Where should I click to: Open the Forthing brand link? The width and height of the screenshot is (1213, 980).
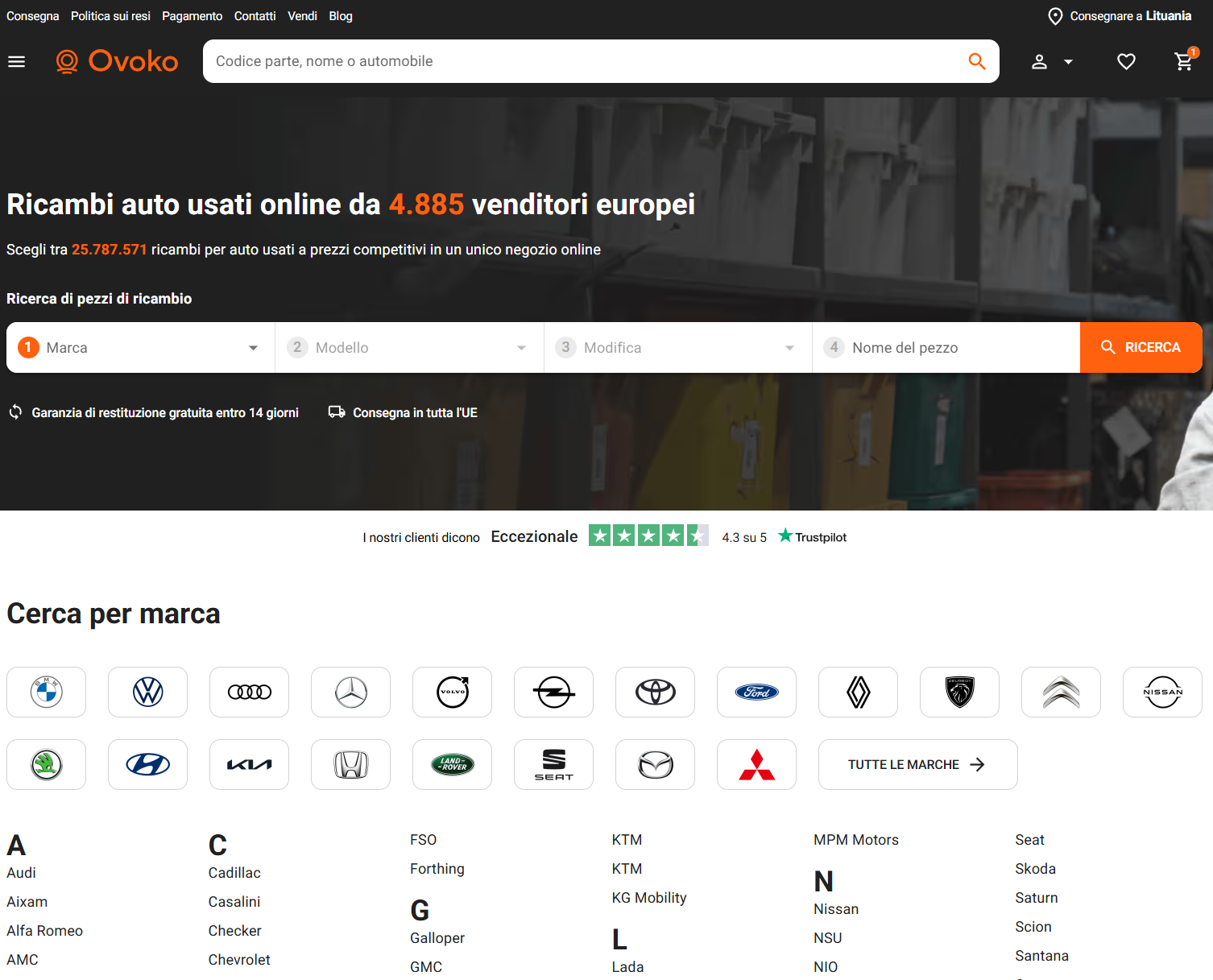click(437, 869)
